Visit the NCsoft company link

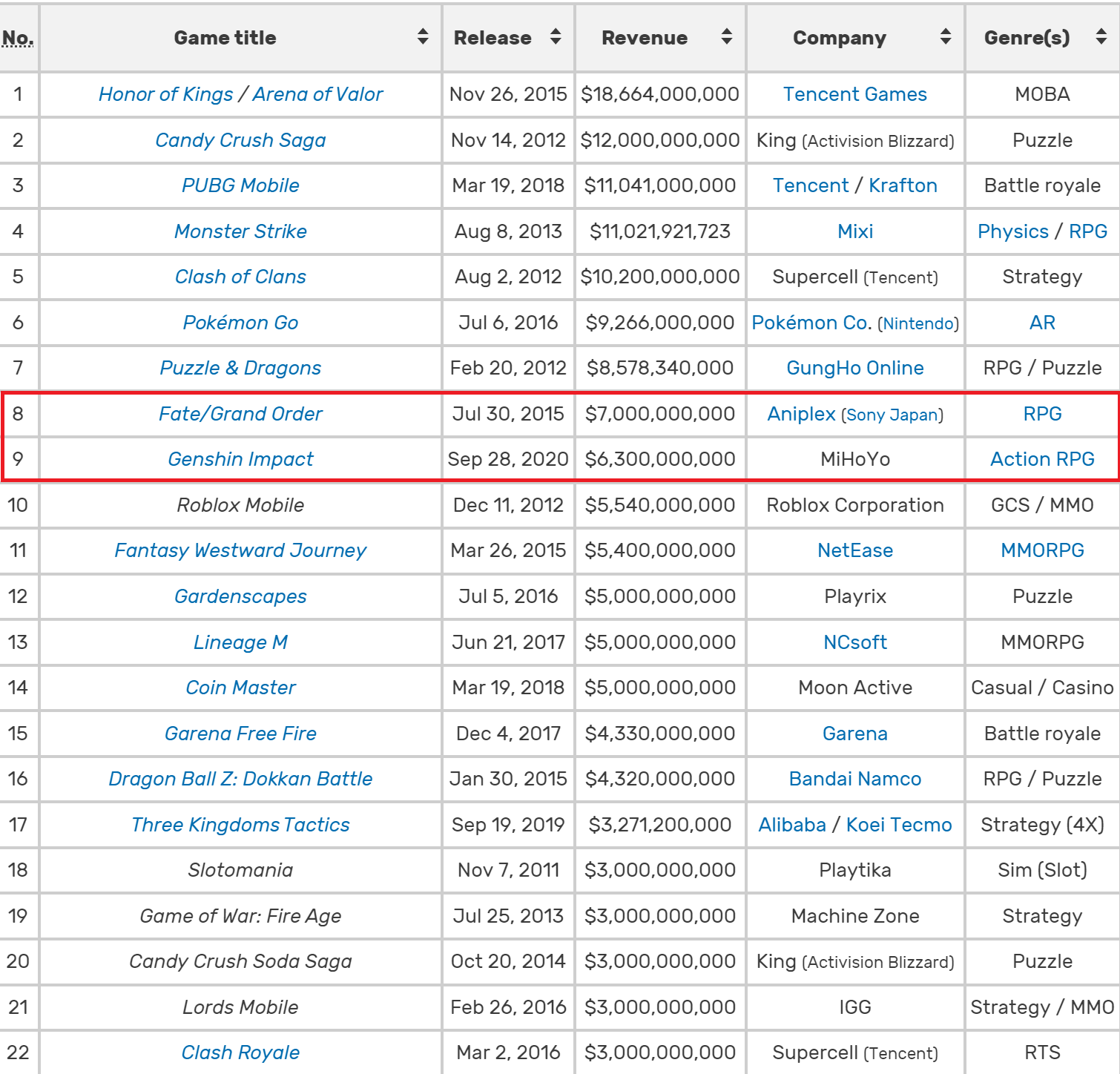(x=855, y=642)
